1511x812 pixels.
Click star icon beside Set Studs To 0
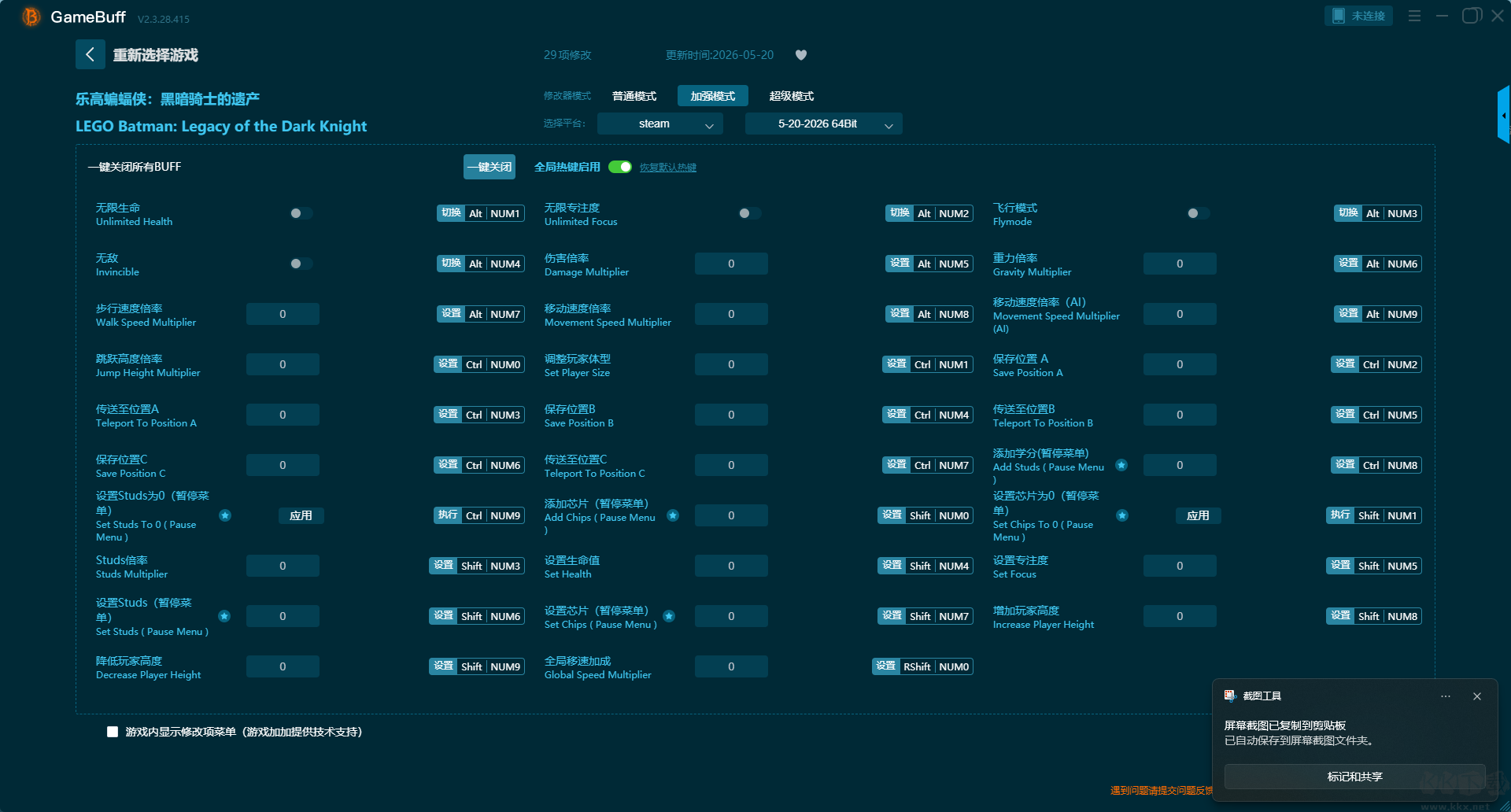225,515
